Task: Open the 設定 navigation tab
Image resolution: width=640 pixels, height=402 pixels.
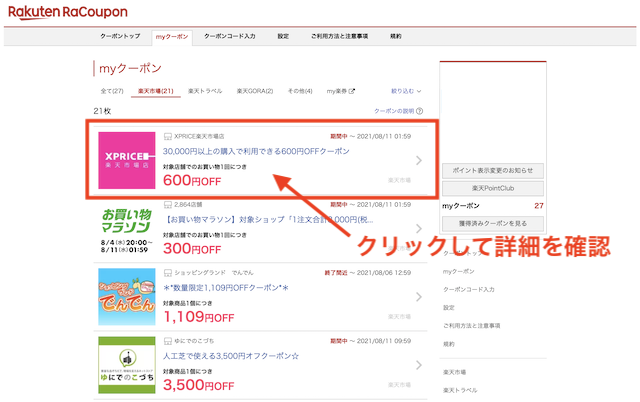Action: [x=283, y=36]
